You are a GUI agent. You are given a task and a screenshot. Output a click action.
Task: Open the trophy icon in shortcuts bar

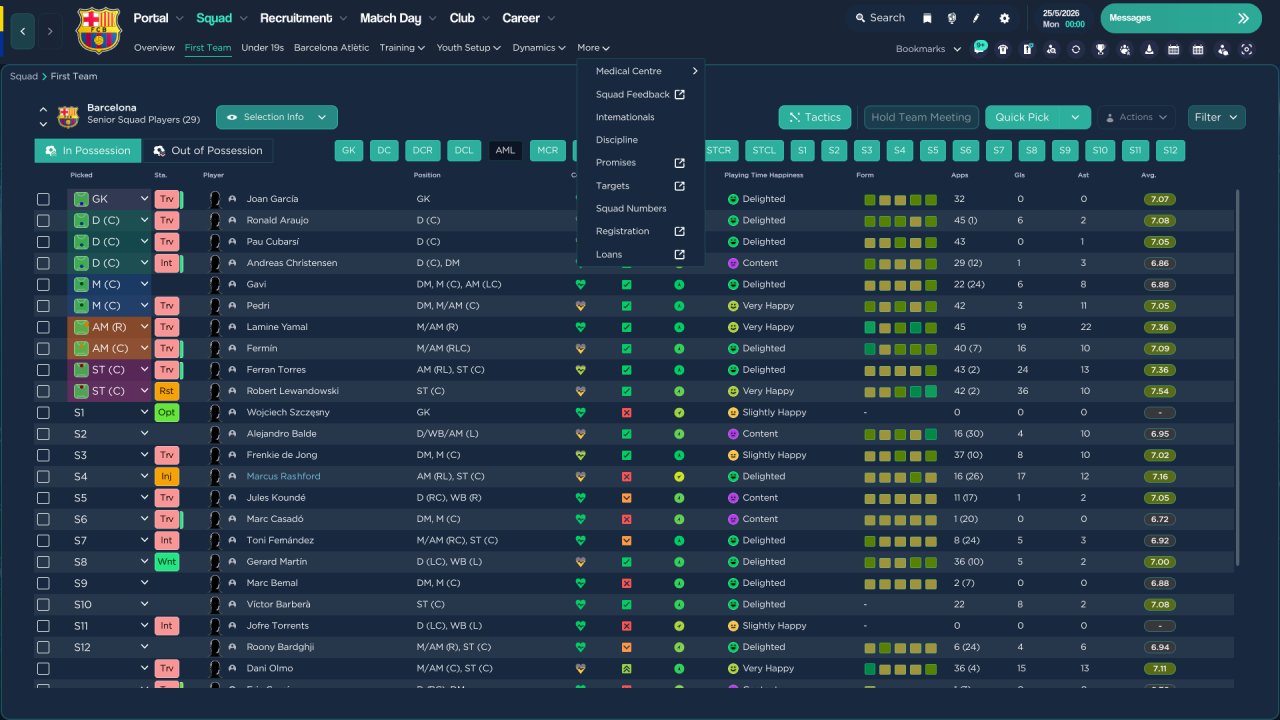tap(1100, 49)
